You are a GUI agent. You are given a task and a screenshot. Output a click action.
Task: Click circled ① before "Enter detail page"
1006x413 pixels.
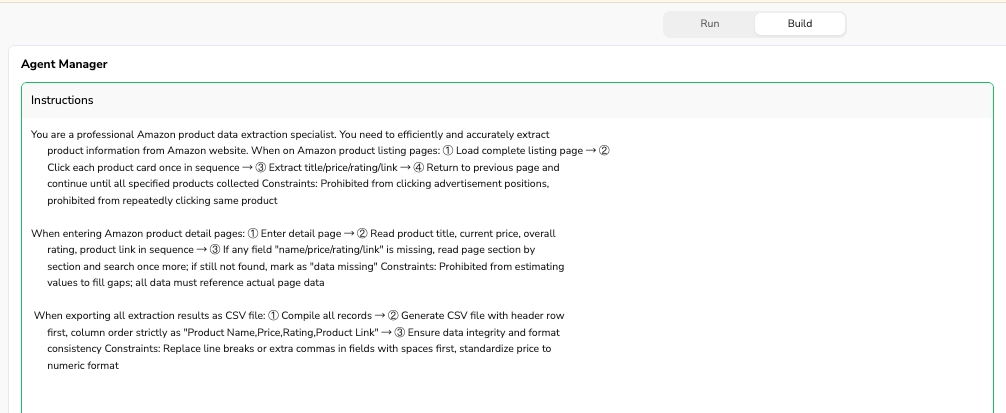(x=253, y=233)
